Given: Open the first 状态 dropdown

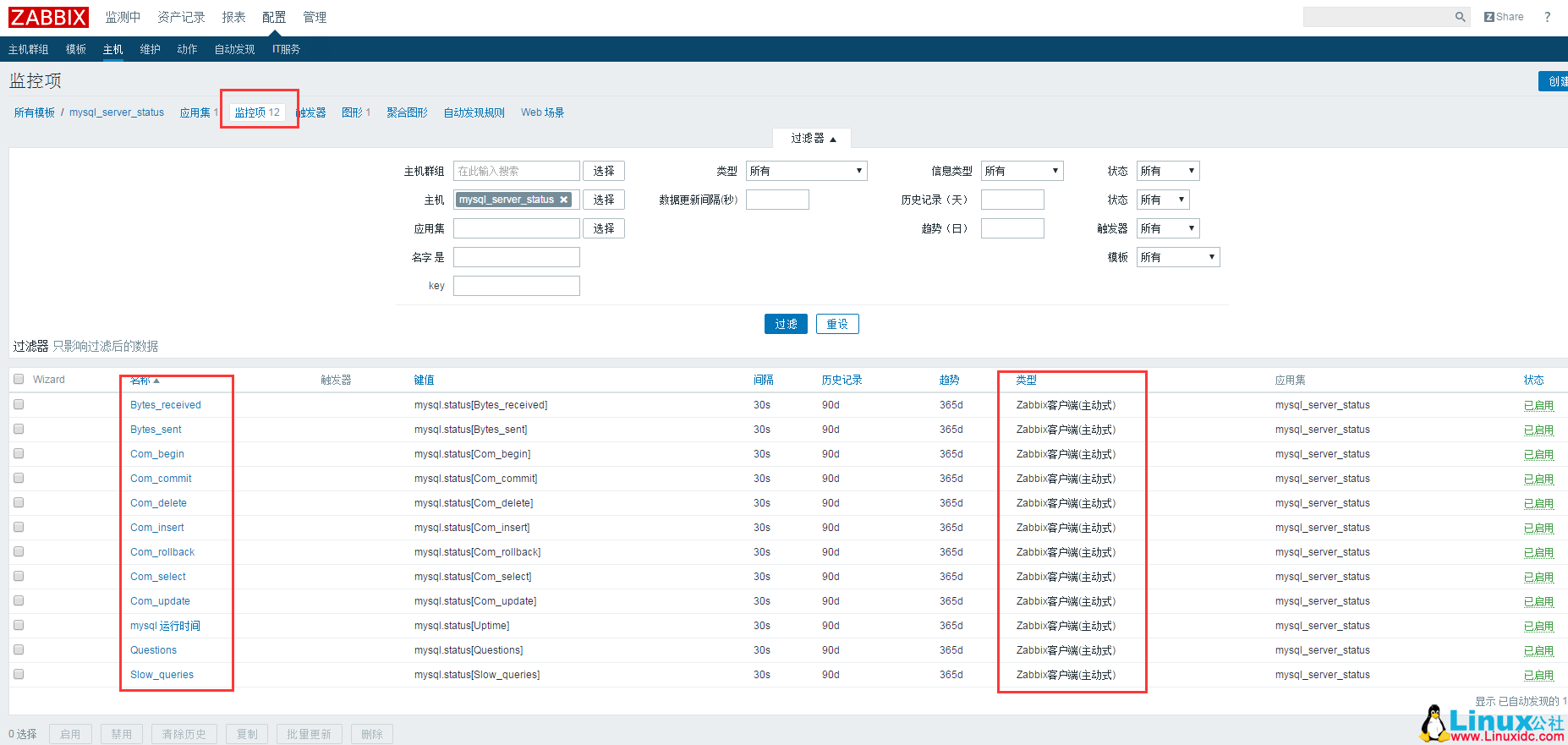Looking at the screenshot, I should 1167,171.
